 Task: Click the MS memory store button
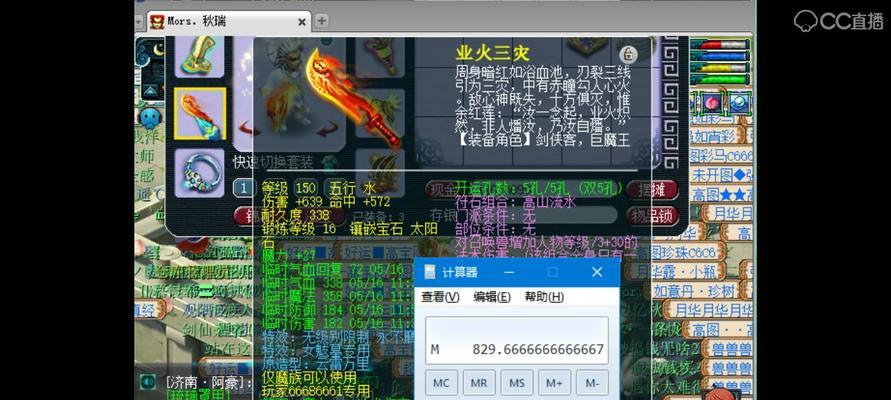tap(517, 383)
